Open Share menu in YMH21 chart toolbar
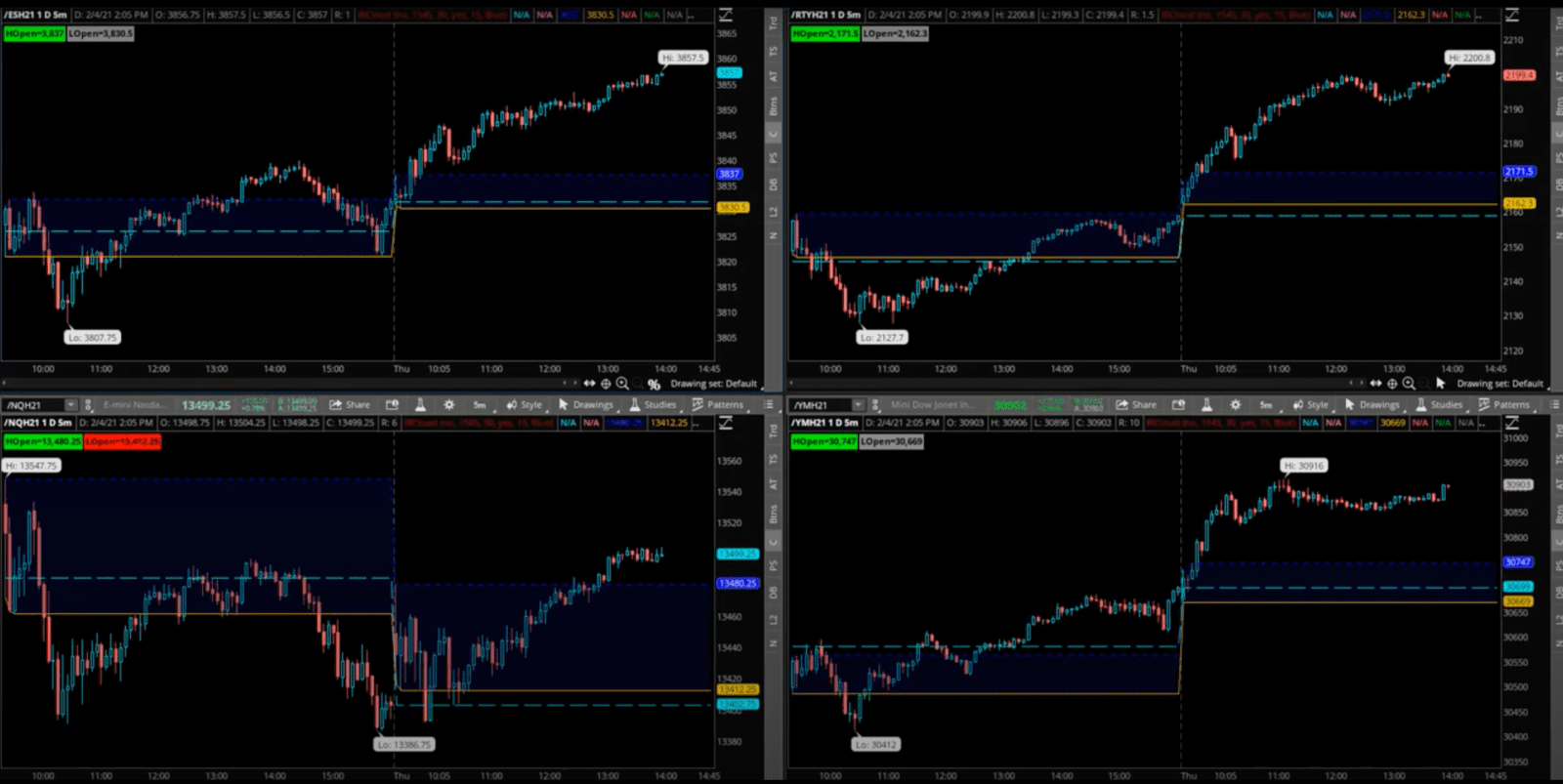Viewport: 1563px width, 784px height. (x=1136, y=404)
